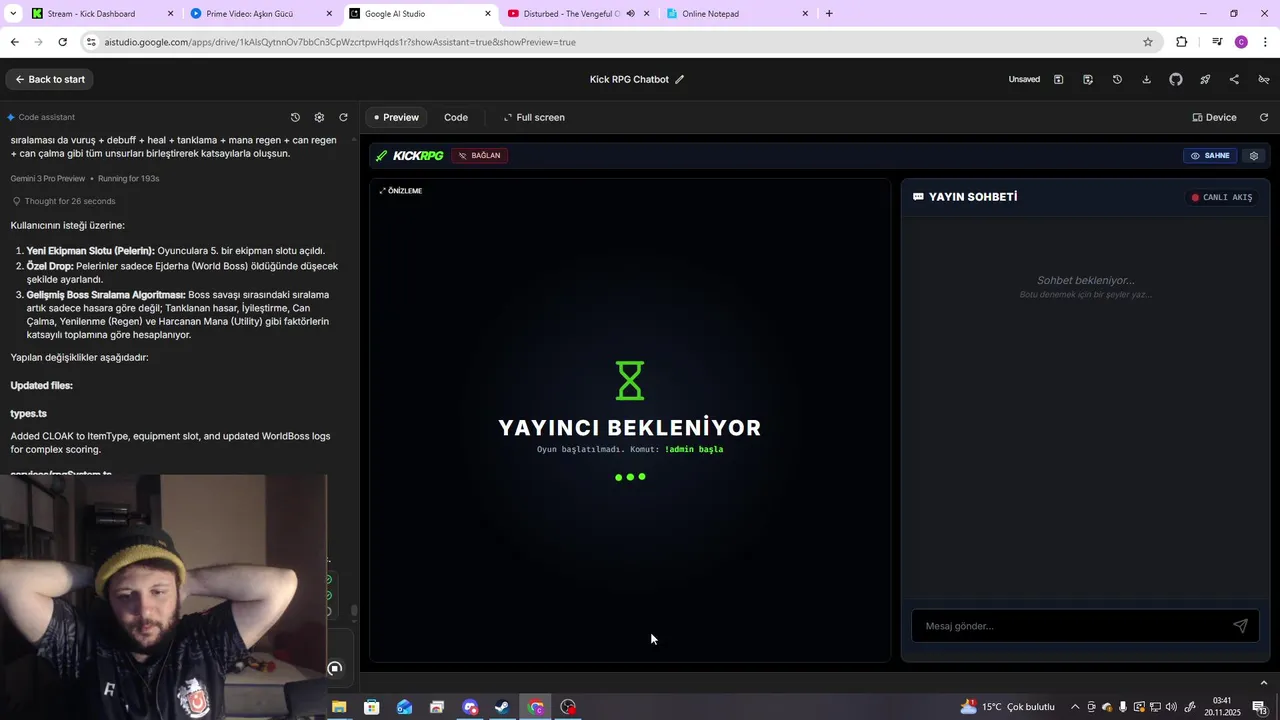This screenshot has width=1280, height=720.
Task: Open Chrome media control icon
Action: click(1217, 42)
